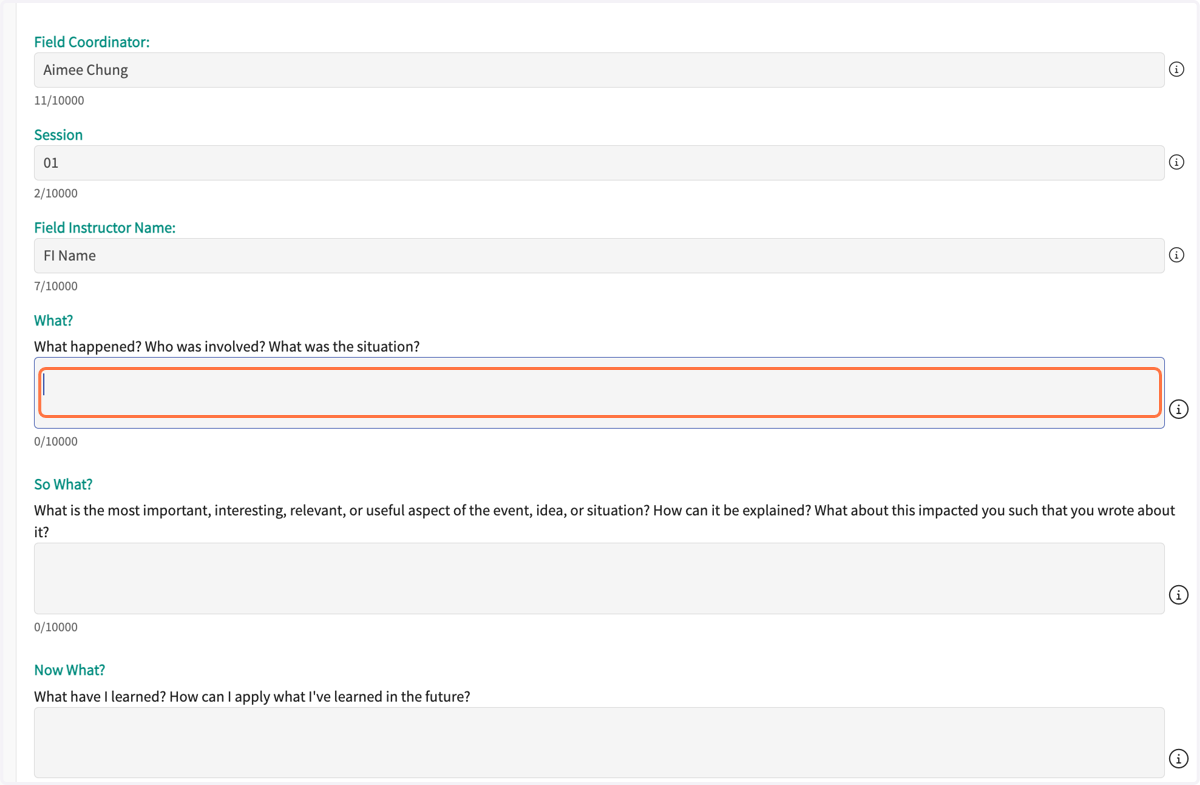Click info icon beside So What textarea

pyautogui.click(x=1179, y=595)
